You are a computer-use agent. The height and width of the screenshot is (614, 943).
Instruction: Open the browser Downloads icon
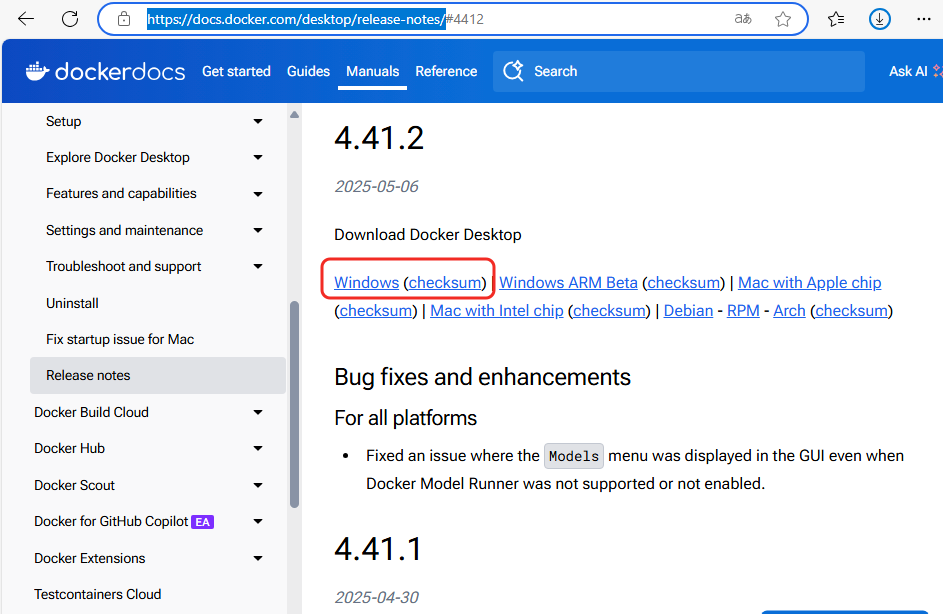tap(878, 19)
